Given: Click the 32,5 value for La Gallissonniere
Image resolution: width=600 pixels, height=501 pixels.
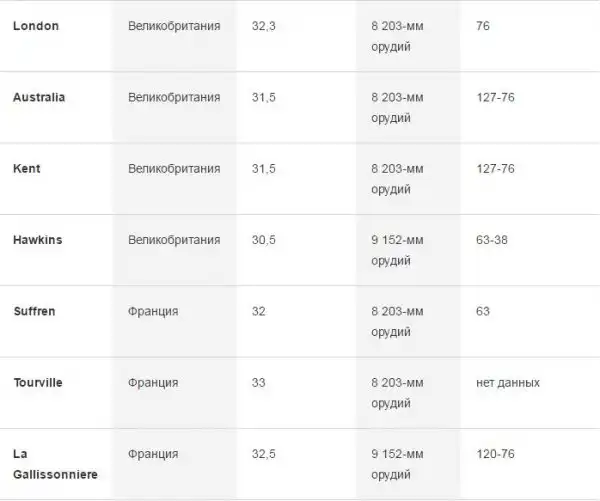Looking at the screenshot, I should (x=265, y=454).
